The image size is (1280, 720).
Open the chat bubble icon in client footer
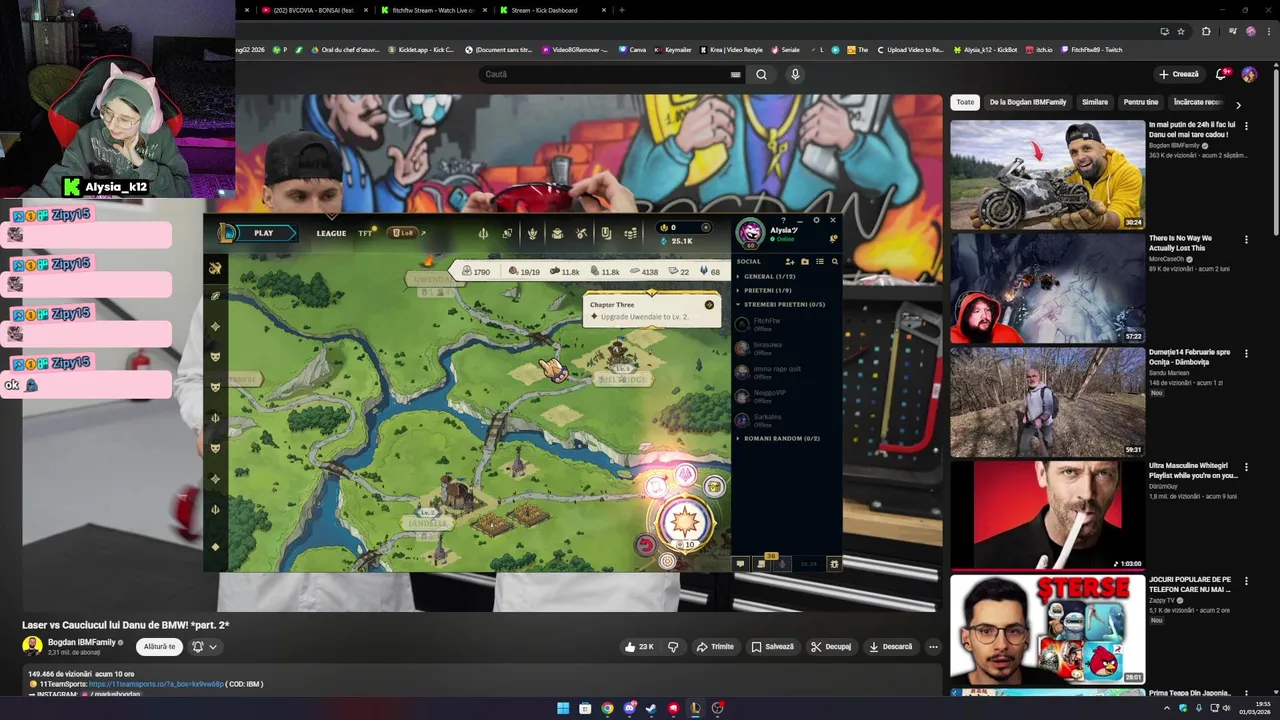click(x=740, y=564)
